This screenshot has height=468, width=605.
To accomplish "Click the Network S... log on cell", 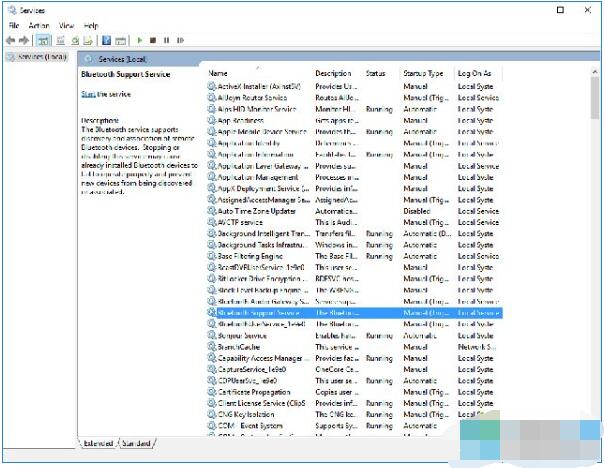I will [x=477, y=347].
